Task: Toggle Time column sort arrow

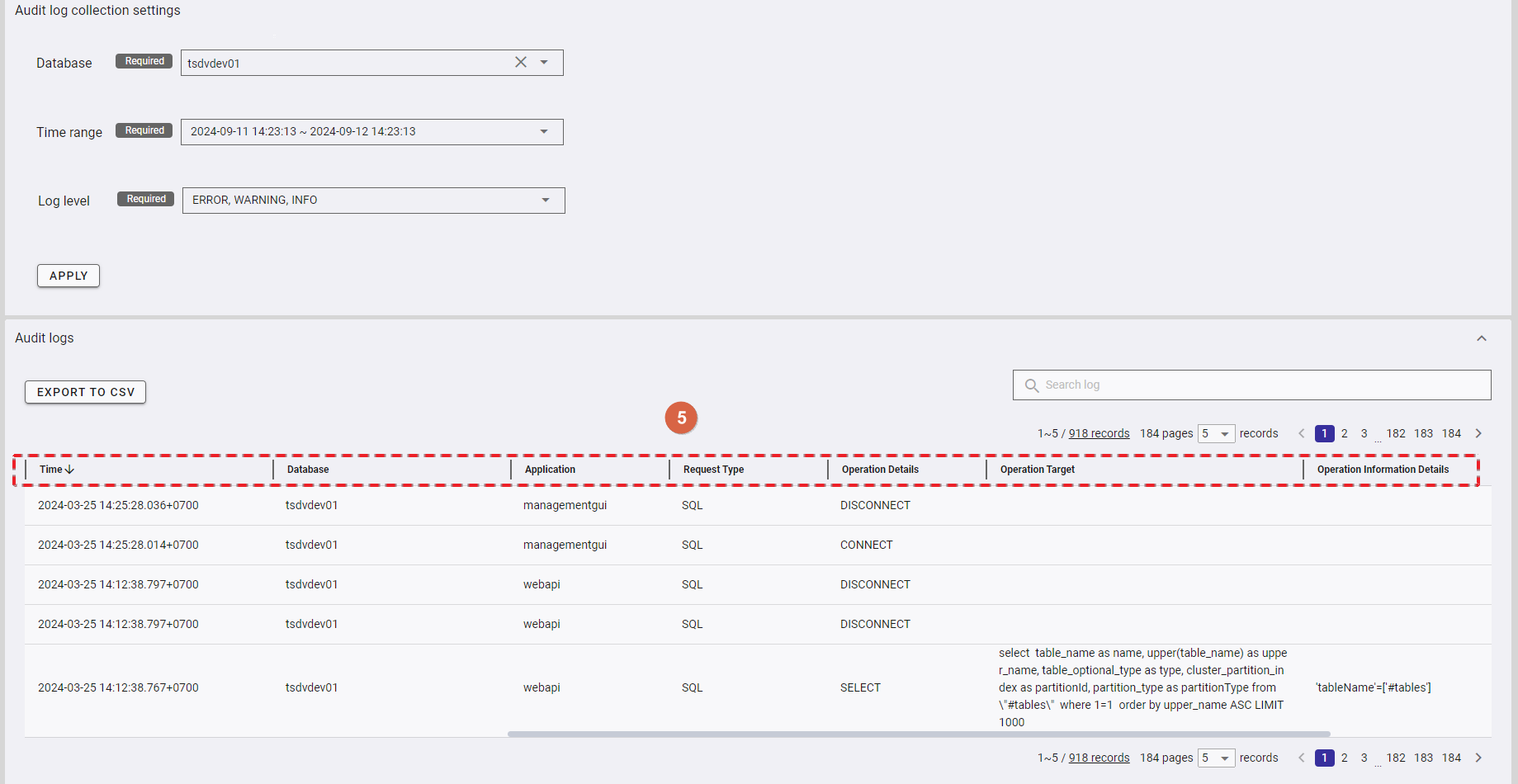Action: (x=70, y=470)
